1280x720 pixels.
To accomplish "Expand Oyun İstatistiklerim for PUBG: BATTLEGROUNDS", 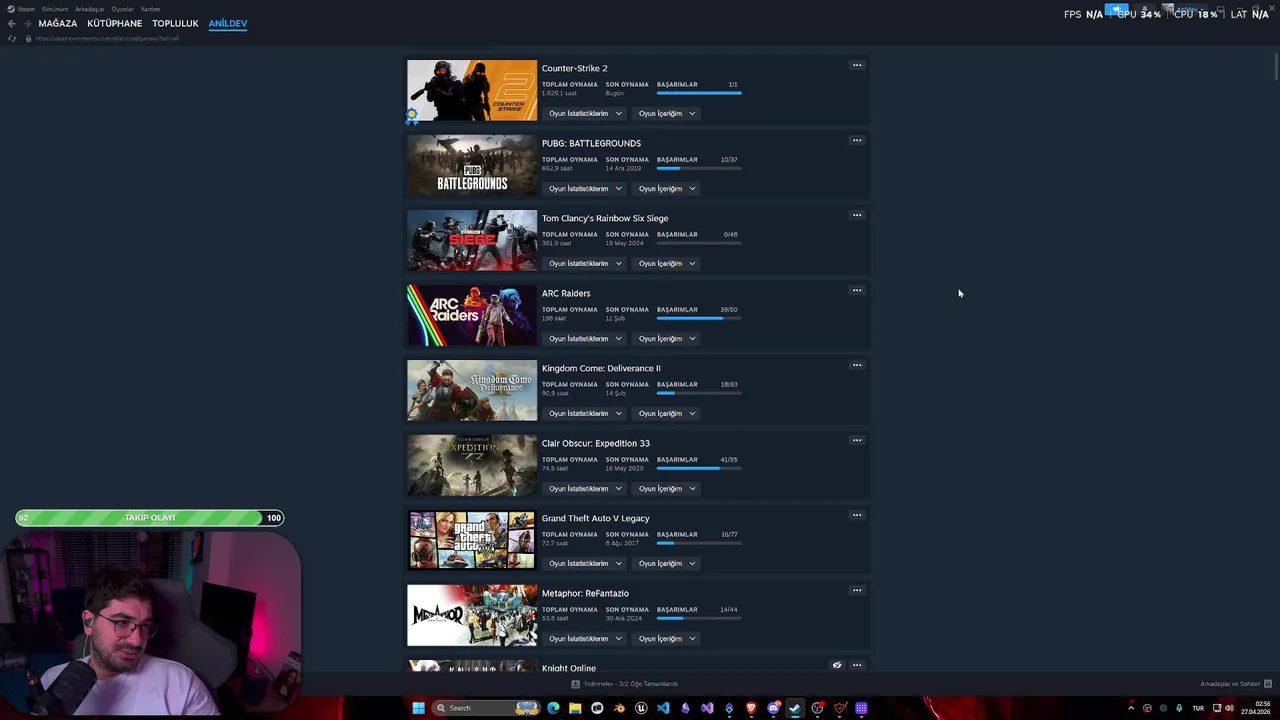I will [x=585, y=188].
